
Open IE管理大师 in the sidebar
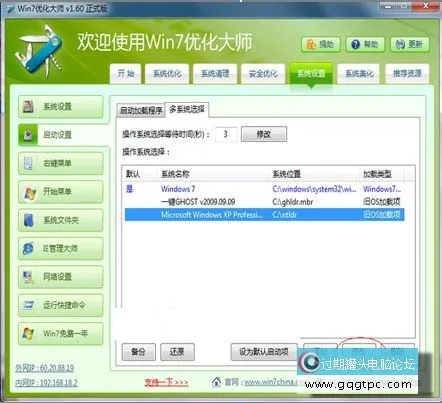[61, 248]
